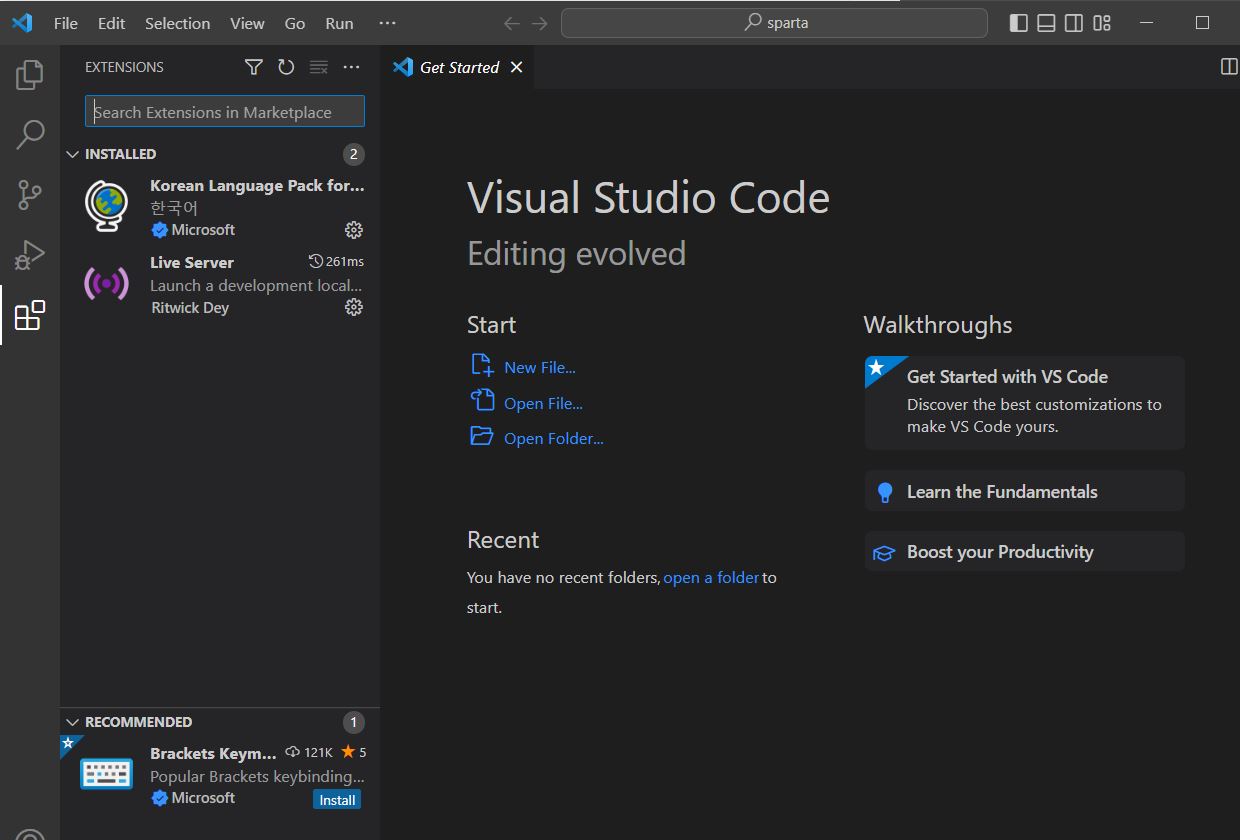This screenshot has width=1240, height=840.
Task: Click Brackets Keymap star rating 5
Action: [354, 752]
